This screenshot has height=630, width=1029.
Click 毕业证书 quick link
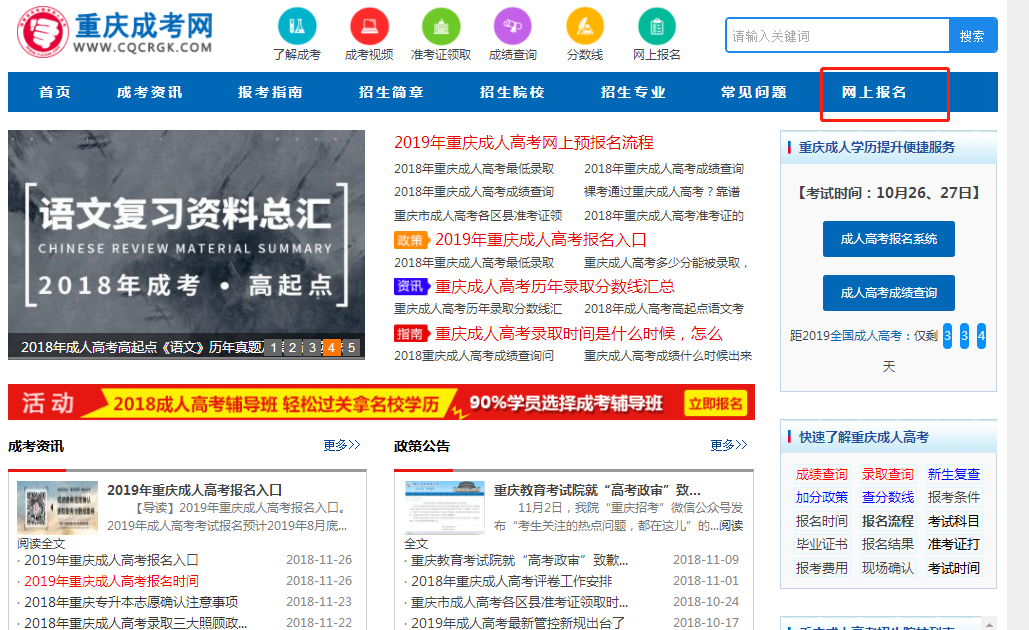(x=822, y=544)
